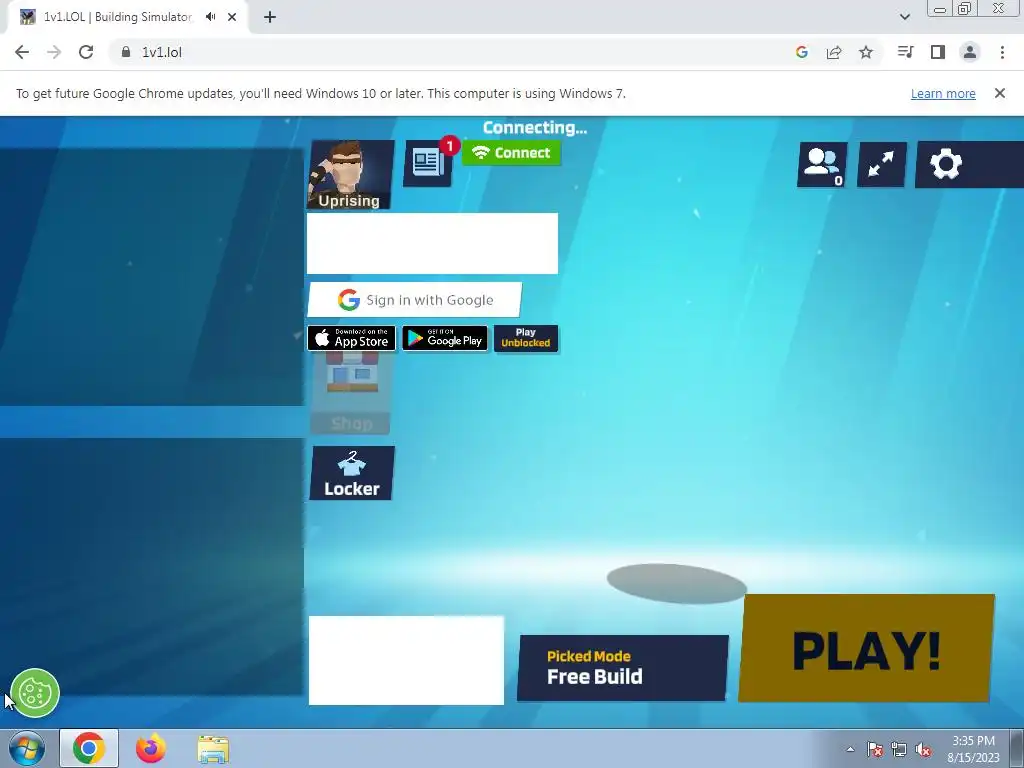This screenshot has height=768, width=1024.
Task: Open the Locker tile
Action: [x=352, y=473]
